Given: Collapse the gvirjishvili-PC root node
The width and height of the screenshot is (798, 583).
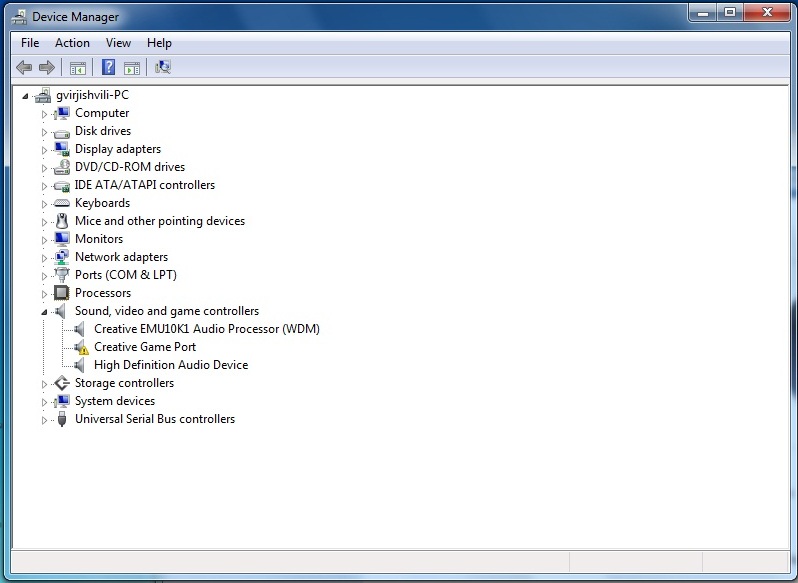Looking at the screenshot, I should pyautogui.click(x=25, y=95).
